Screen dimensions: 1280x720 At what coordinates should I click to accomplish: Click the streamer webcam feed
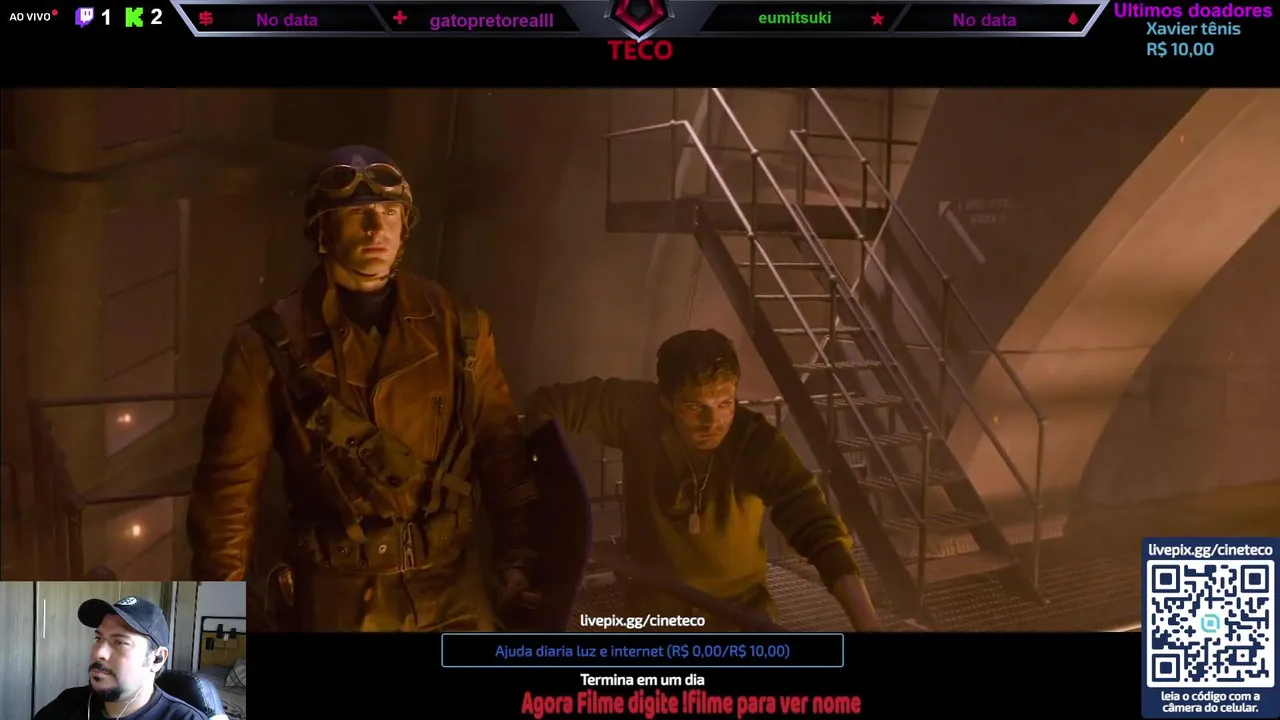click(x=123, y=651)
